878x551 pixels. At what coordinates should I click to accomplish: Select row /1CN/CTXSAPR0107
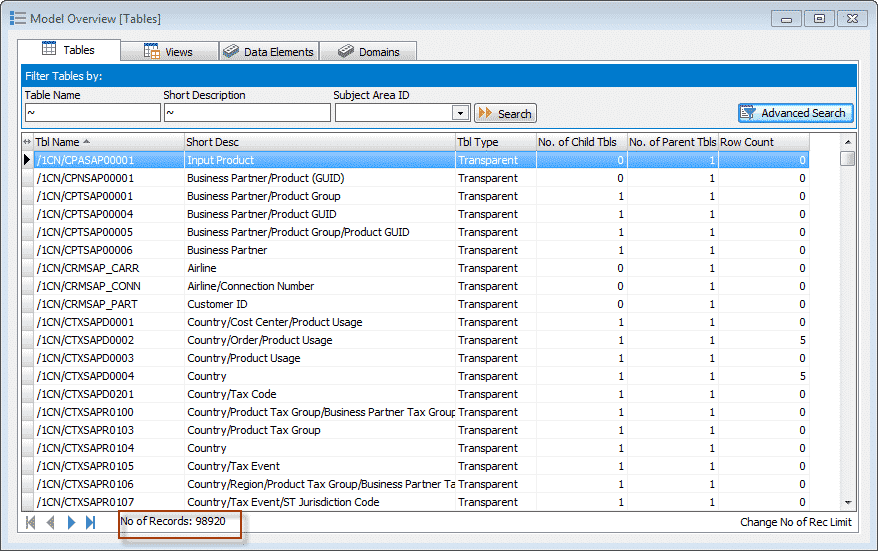[415, 502]
